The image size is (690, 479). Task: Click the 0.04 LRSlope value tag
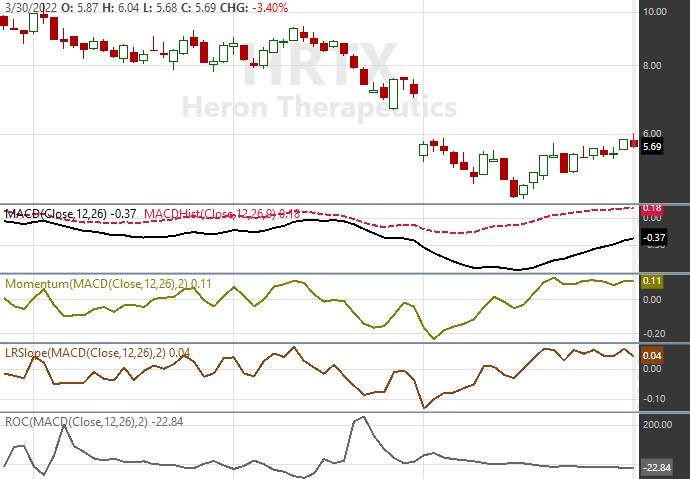point(652,355)
